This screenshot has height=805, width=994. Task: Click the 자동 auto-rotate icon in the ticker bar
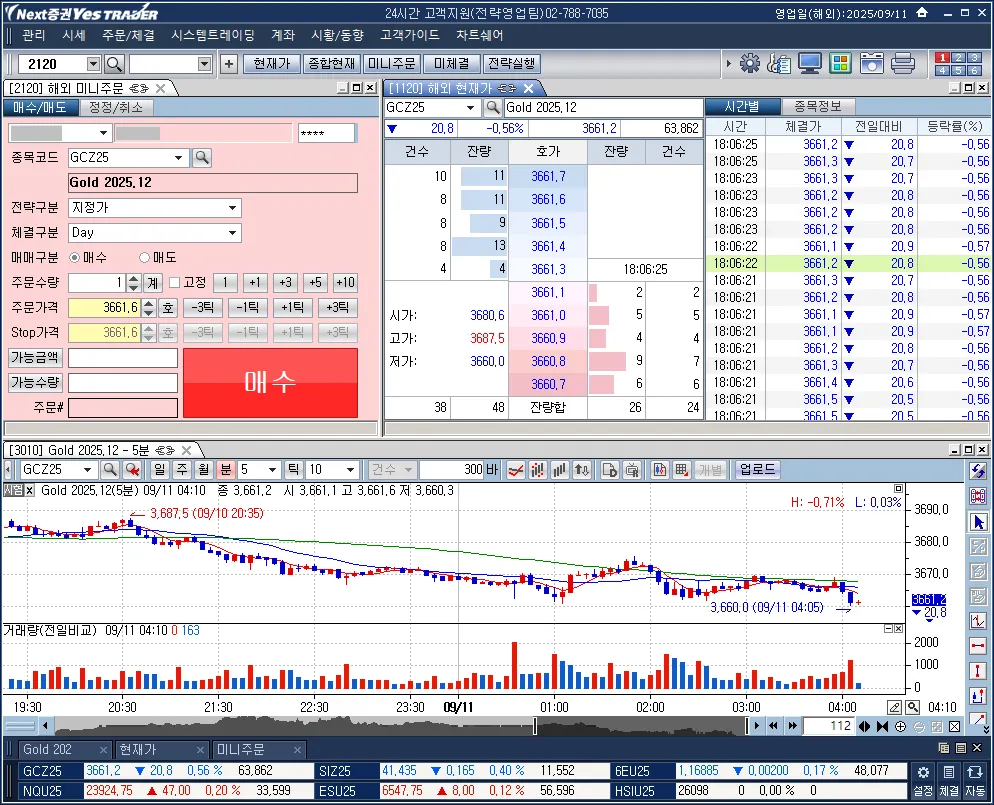tap(974, 780)
